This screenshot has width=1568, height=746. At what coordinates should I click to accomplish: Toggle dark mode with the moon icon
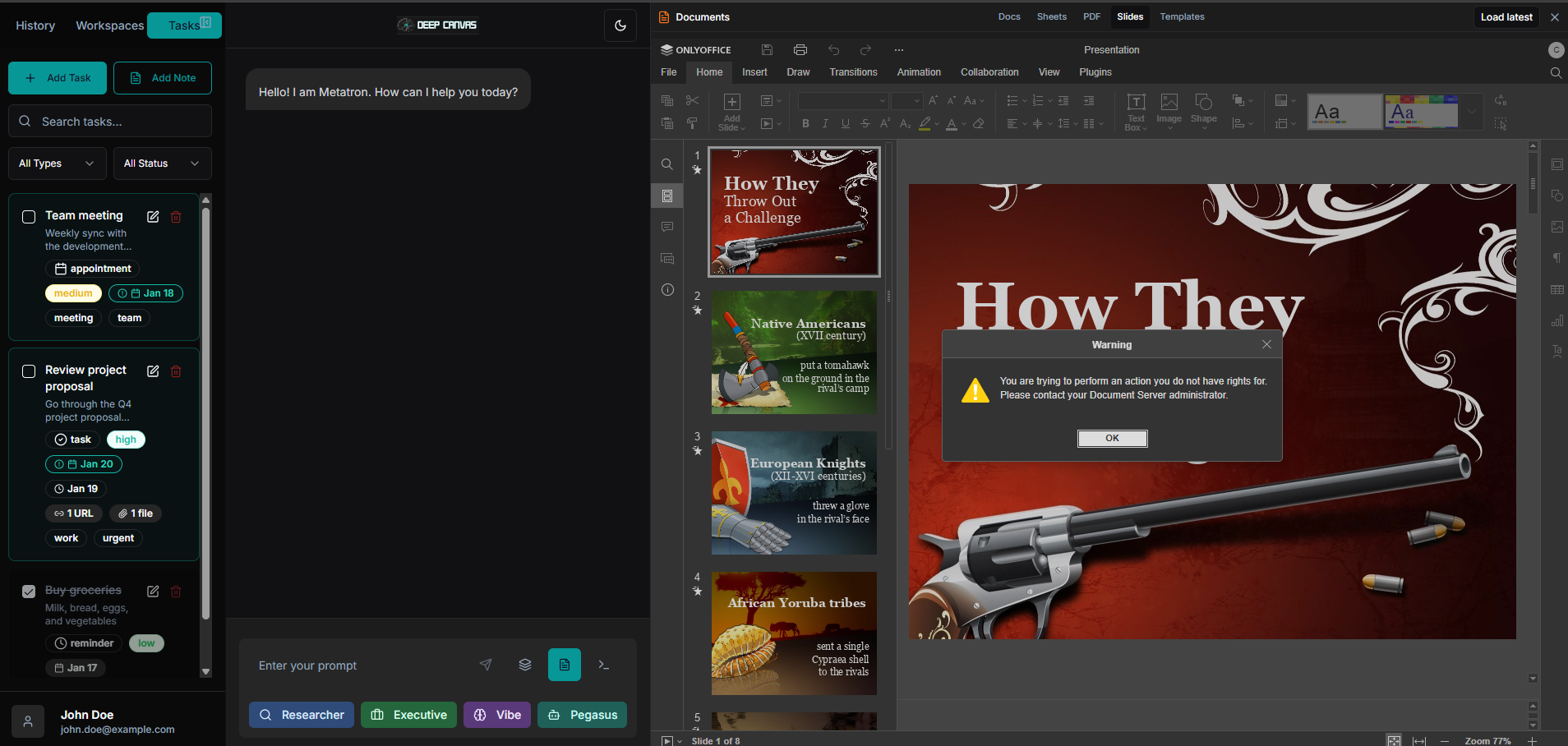620,25
